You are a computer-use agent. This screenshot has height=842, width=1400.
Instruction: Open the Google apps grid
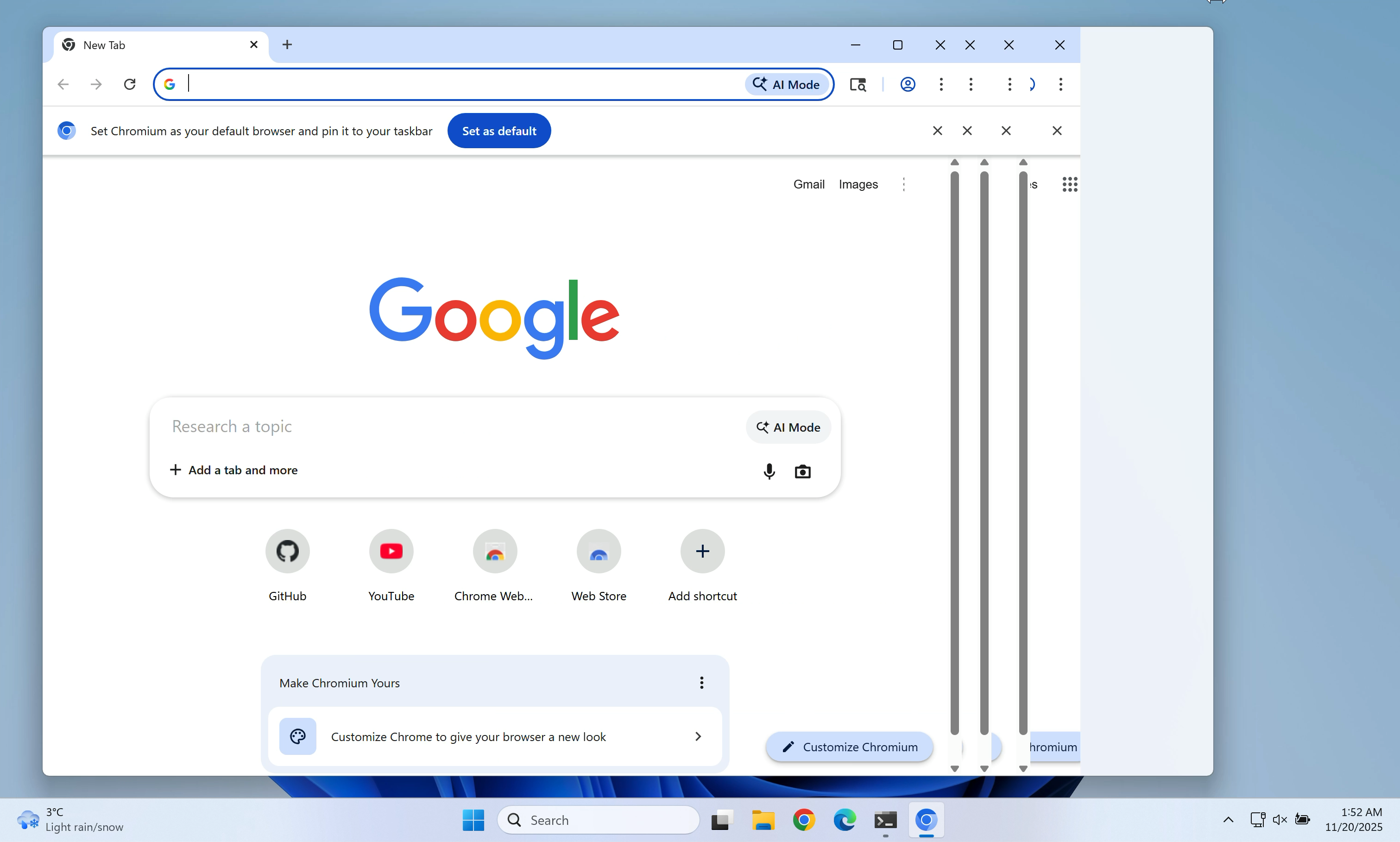pos(1069,184)
